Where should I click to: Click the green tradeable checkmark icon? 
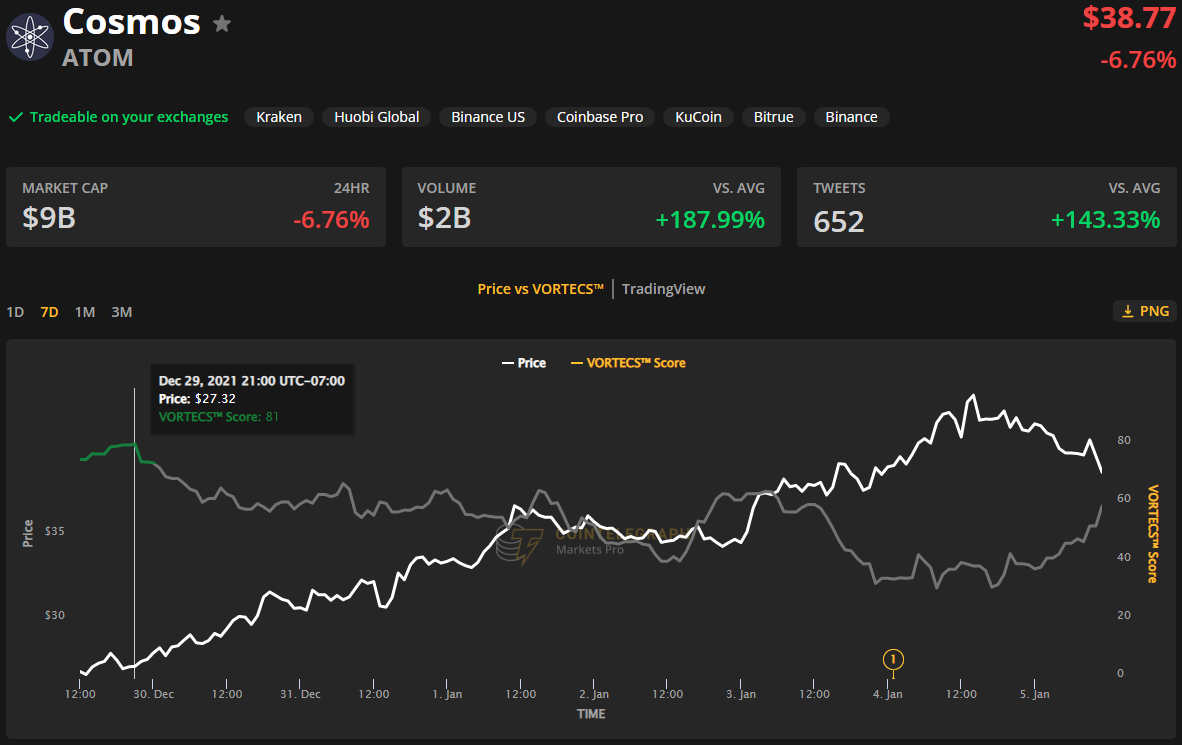pos(16,118)
